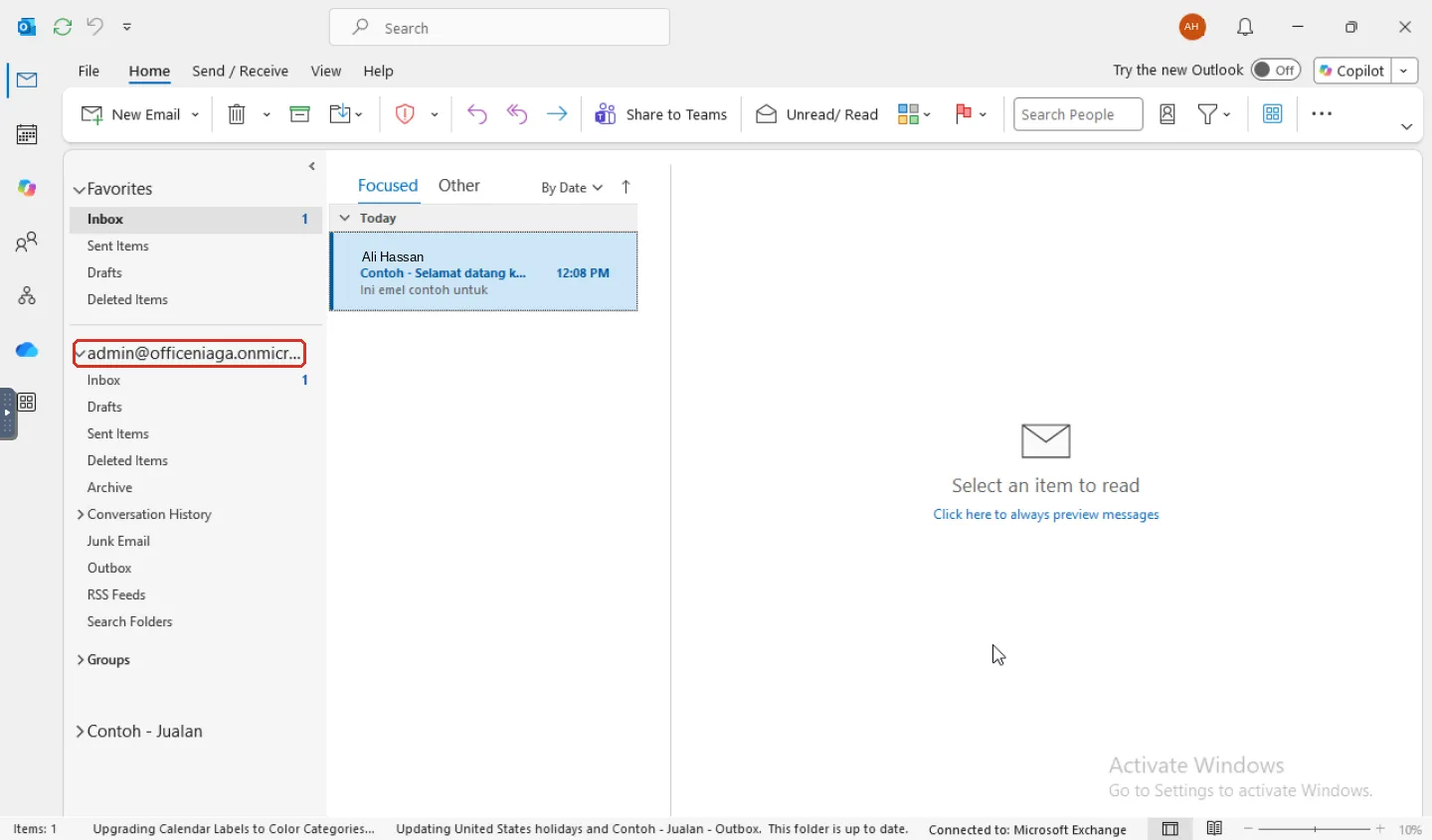Open the All Apps grid icon

pyautogui.click(x=1274, y=114)
